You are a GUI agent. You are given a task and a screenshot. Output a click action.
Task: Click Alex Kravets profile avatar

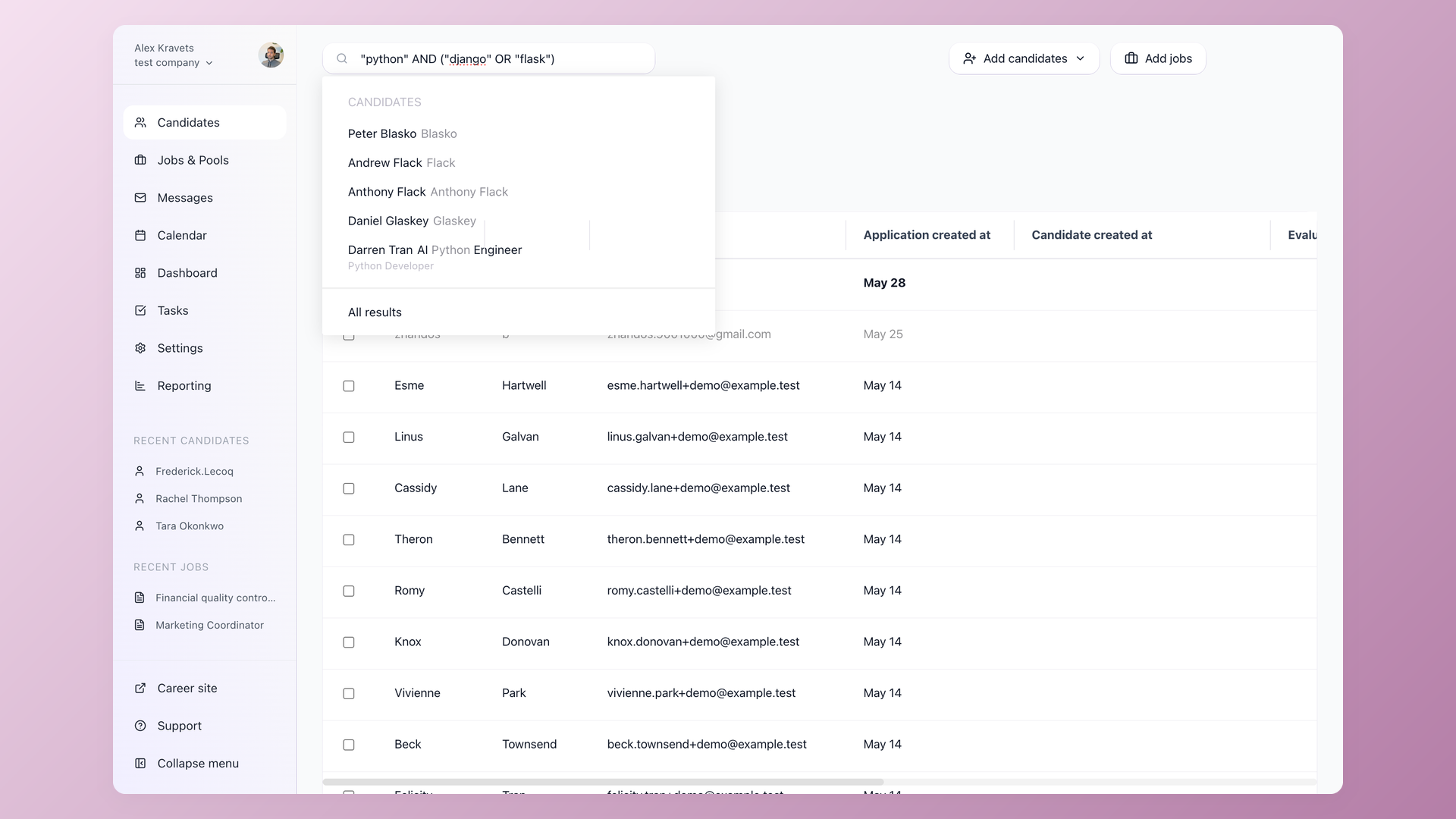click(x=271, y=55)
